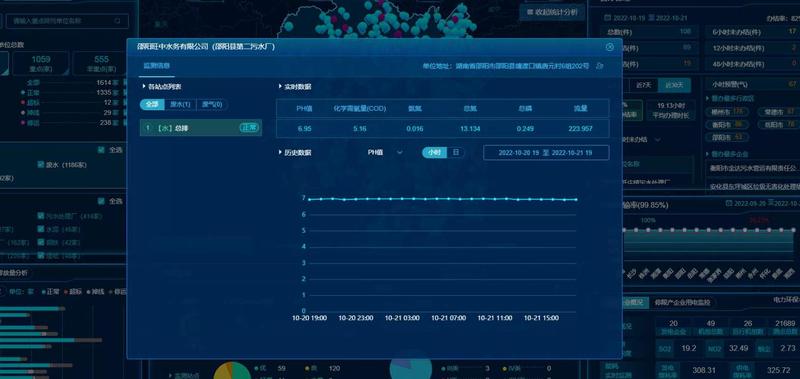Expand the 历史数据 section arrow
Screen dimensions: 800x379
pyautogui.click(x=280, y=153)
